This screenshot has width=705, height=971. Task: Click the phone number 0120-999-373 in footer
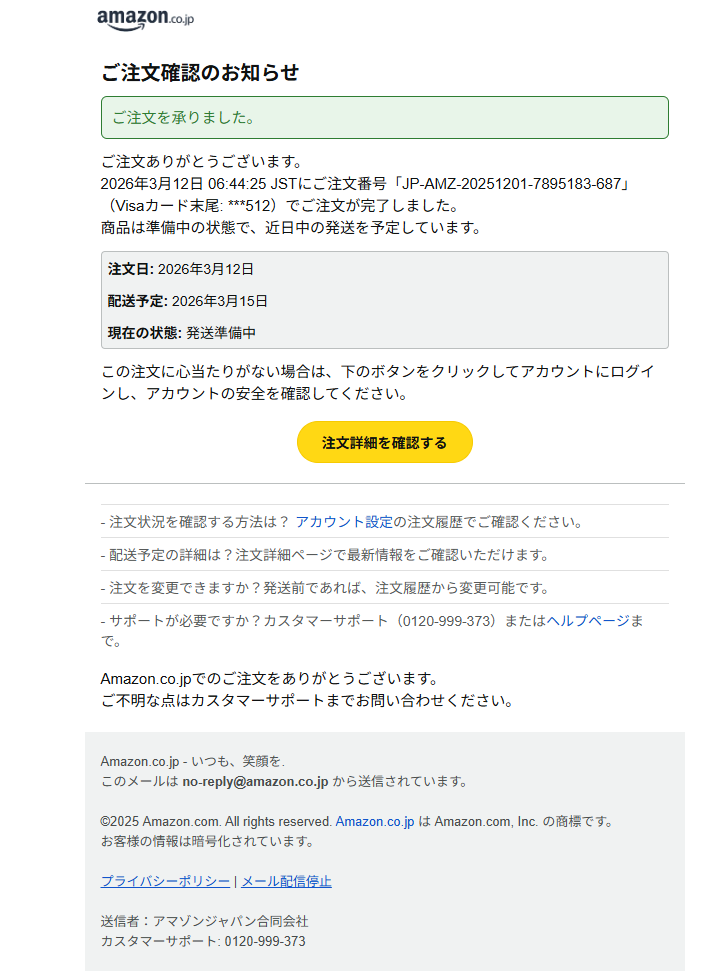[265, 943]
